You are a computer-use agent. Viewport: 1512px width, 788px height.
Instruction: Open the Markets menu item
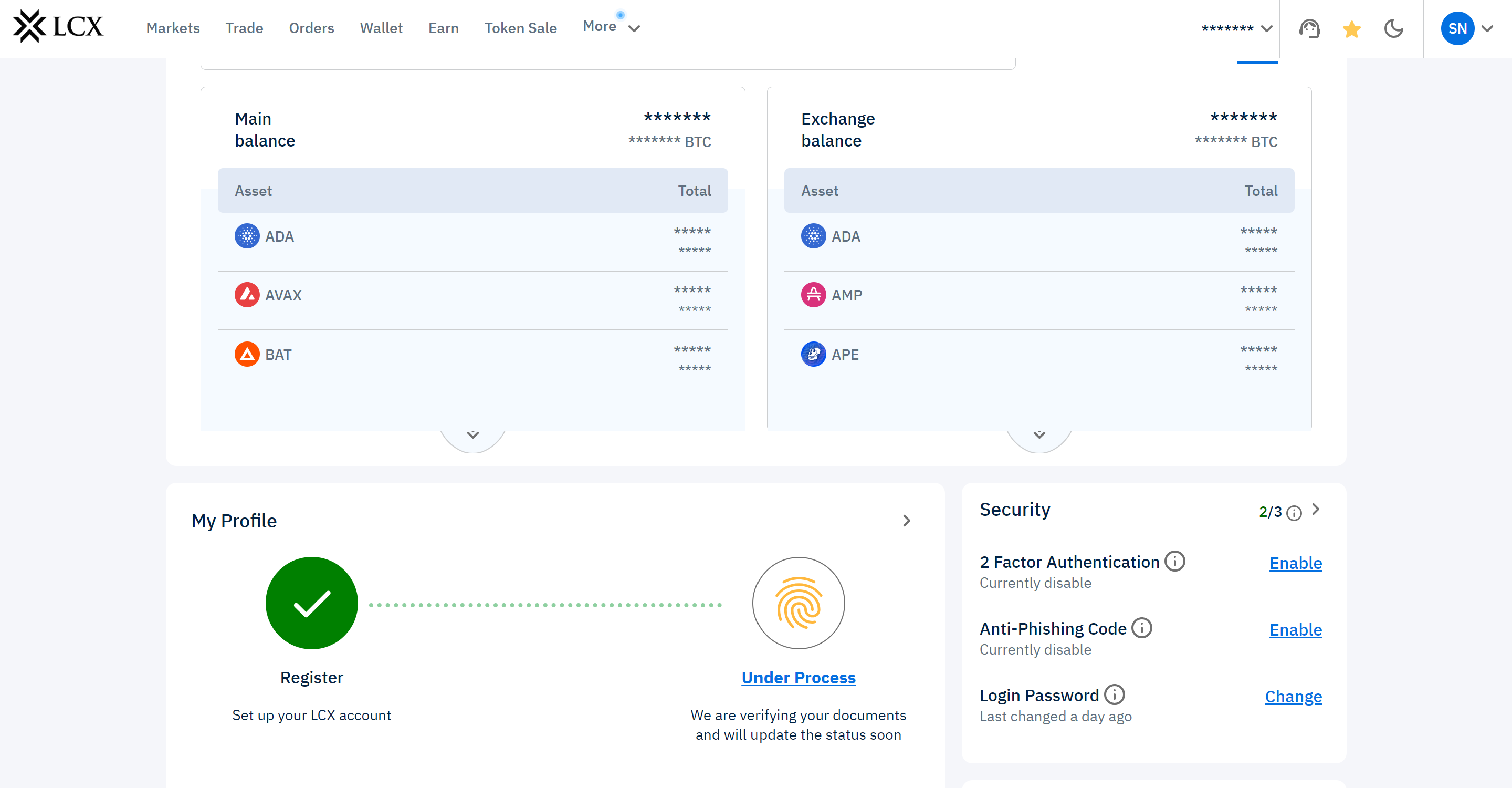tap(173, 28)
